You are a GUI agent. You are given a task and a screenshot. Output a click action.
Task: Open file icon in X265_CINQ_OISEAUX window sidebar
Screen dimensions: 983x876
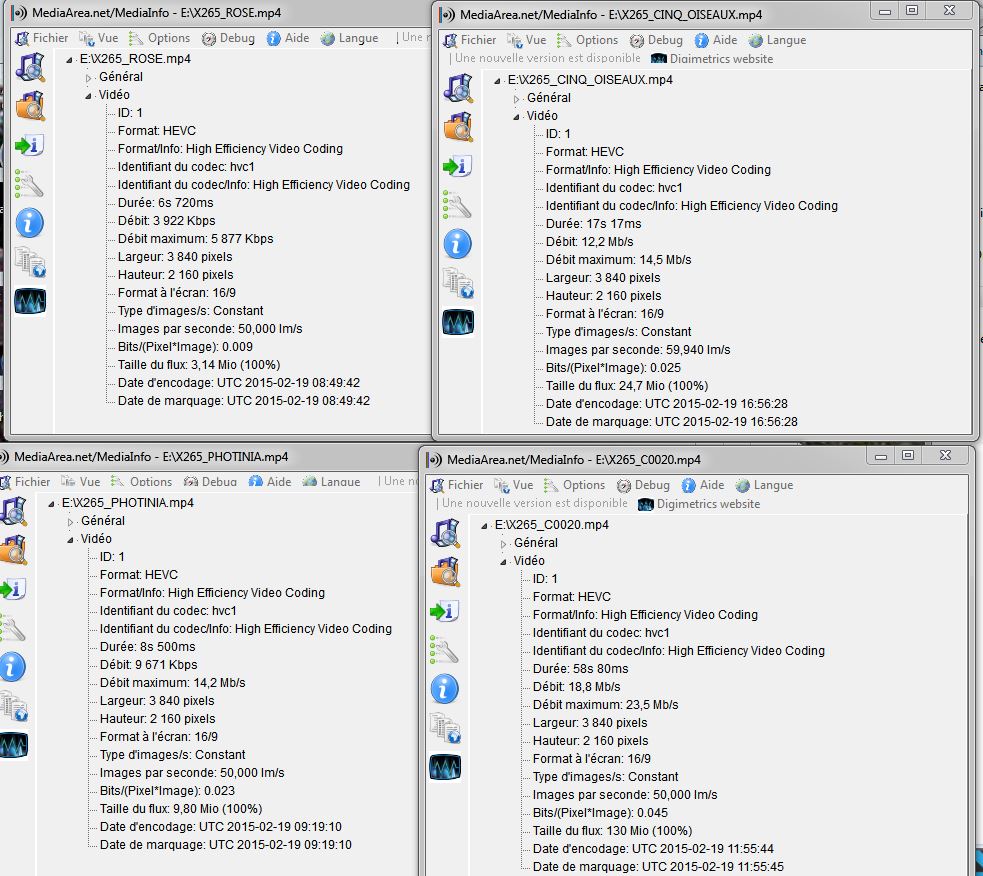pos(458,88)
